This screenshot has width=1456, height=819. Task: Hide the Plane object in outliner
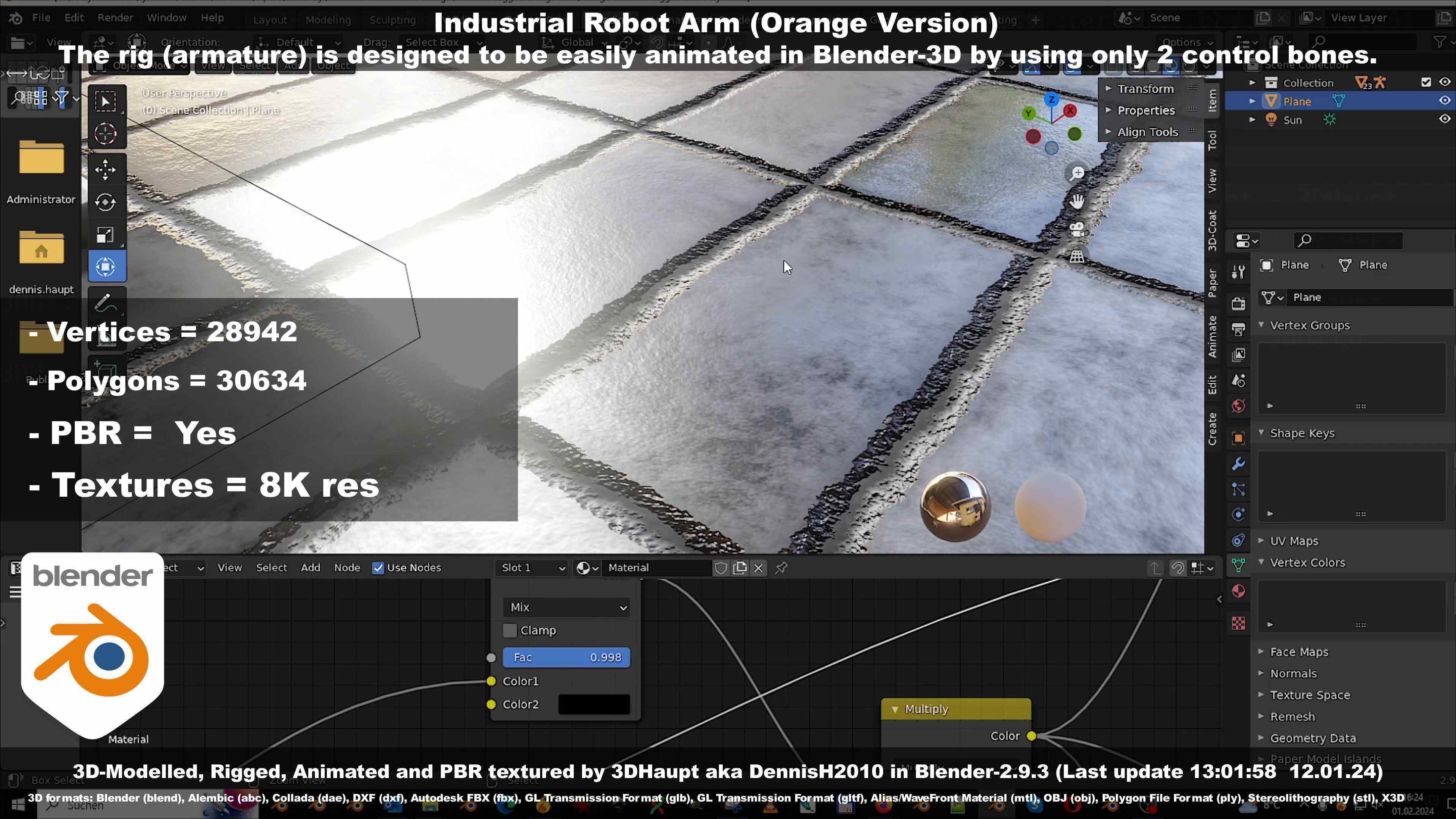[1445, 100]
